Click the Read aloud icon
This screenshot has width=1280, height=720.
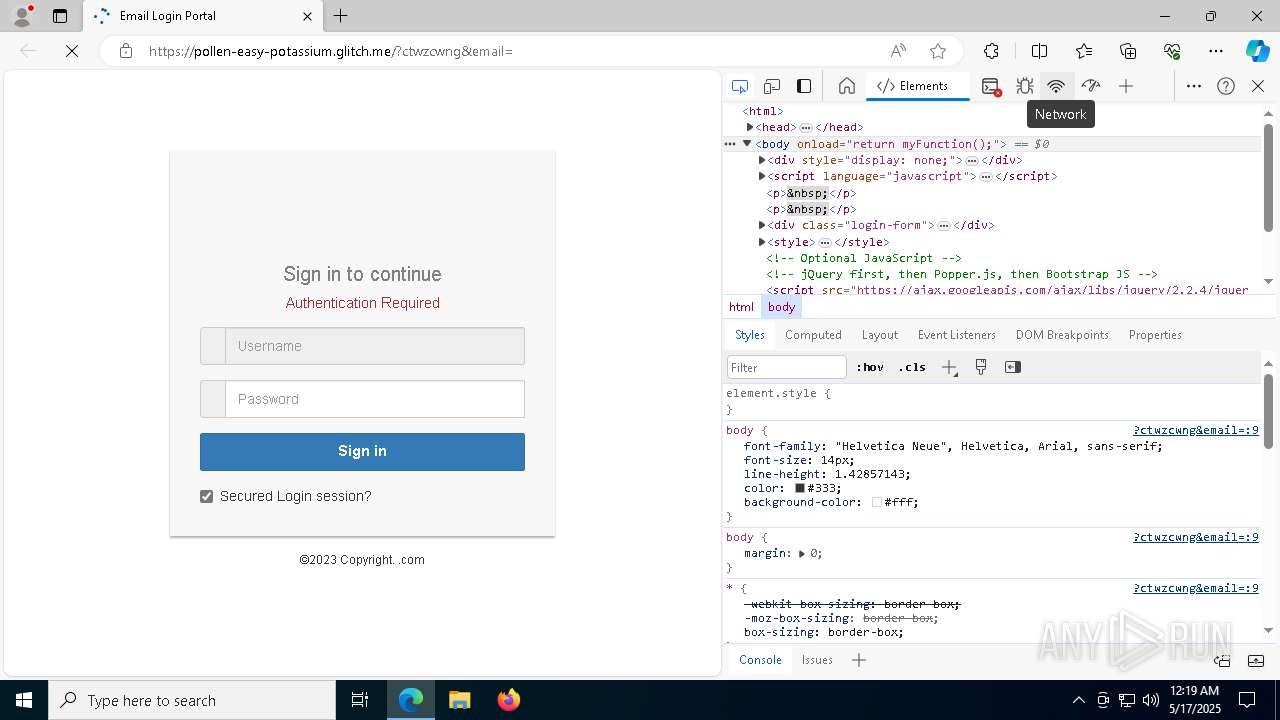898,51
